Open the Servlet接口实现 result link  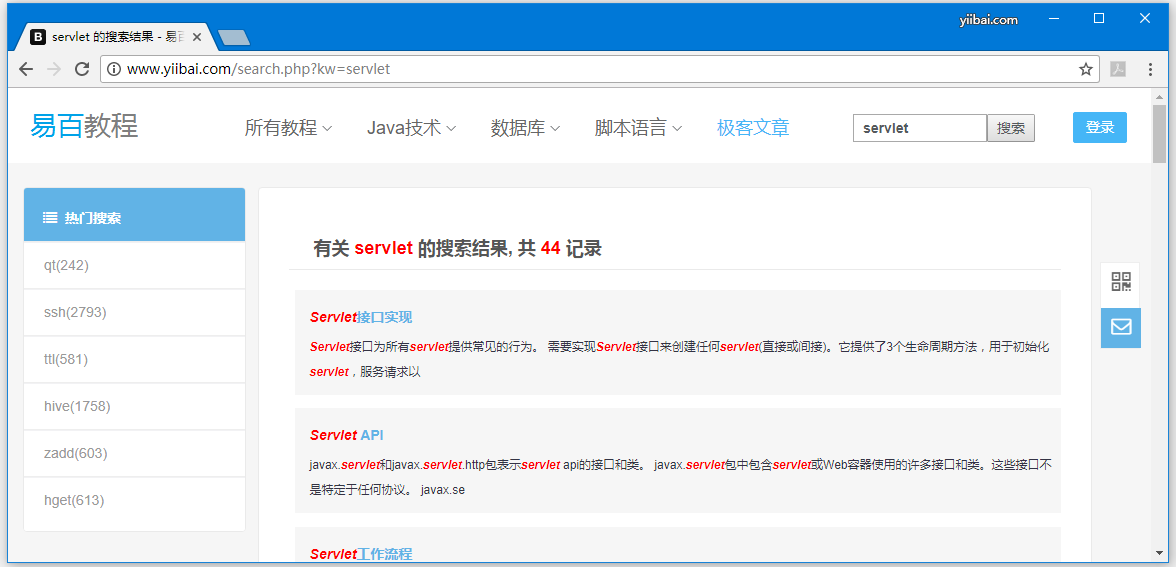point(361,317)
